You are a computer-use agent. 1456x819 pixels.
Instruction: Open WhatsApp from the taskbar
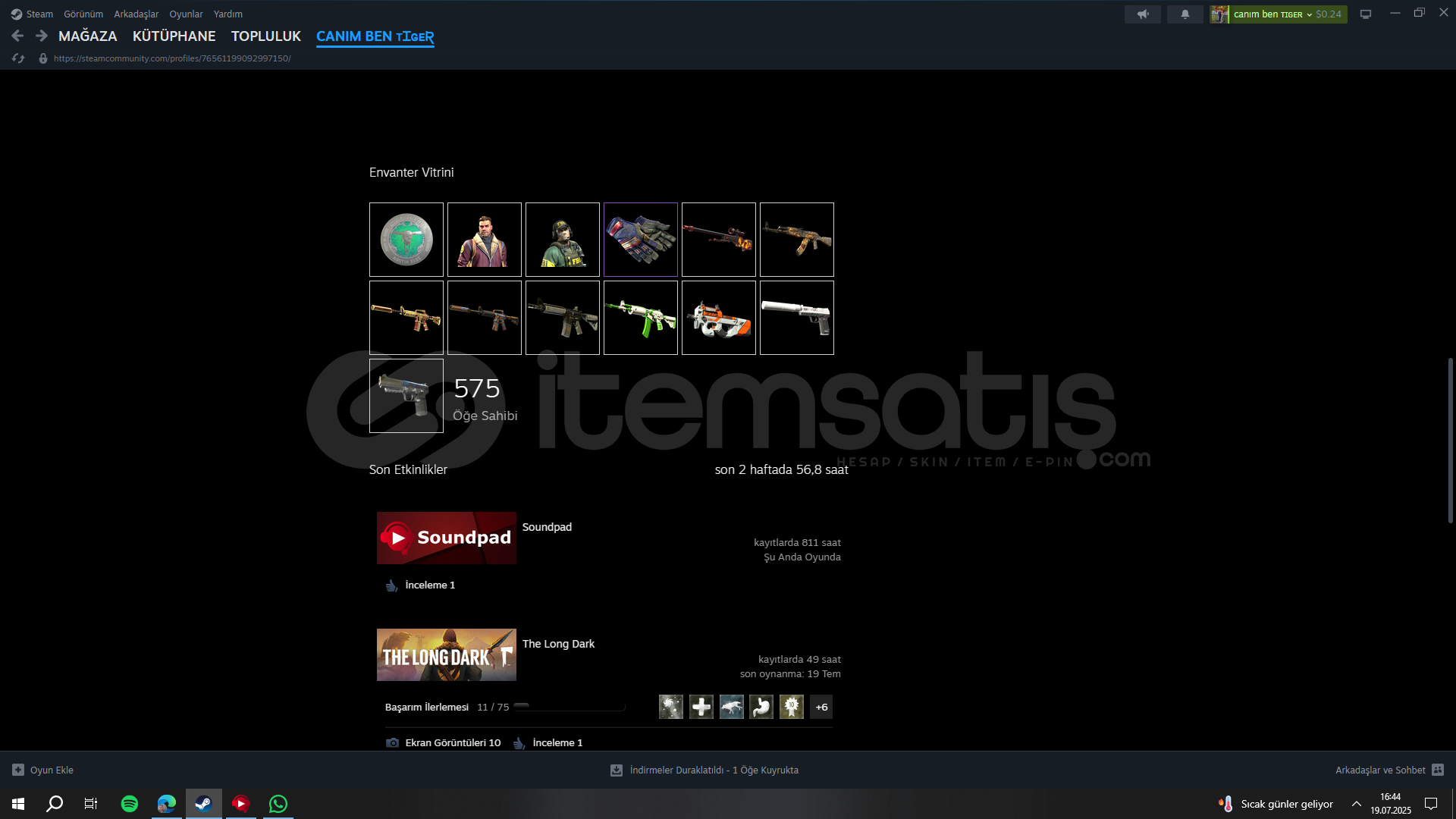278,804
